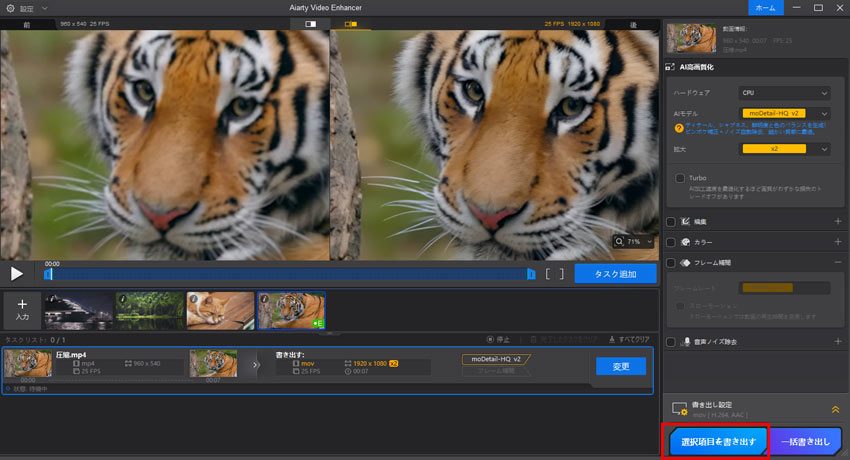Click the 一括書き出し batch export button
Screen dimensions: 850x460
[806, 442]
